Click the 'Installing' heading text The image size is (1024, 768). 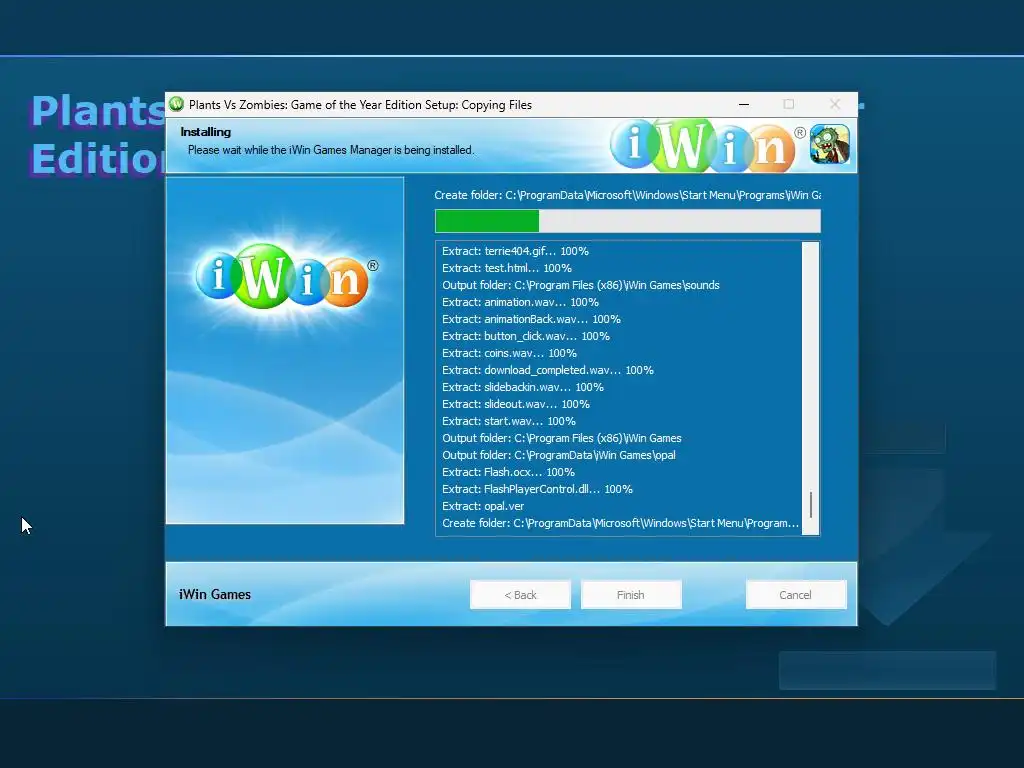click(x=206, y=132)
